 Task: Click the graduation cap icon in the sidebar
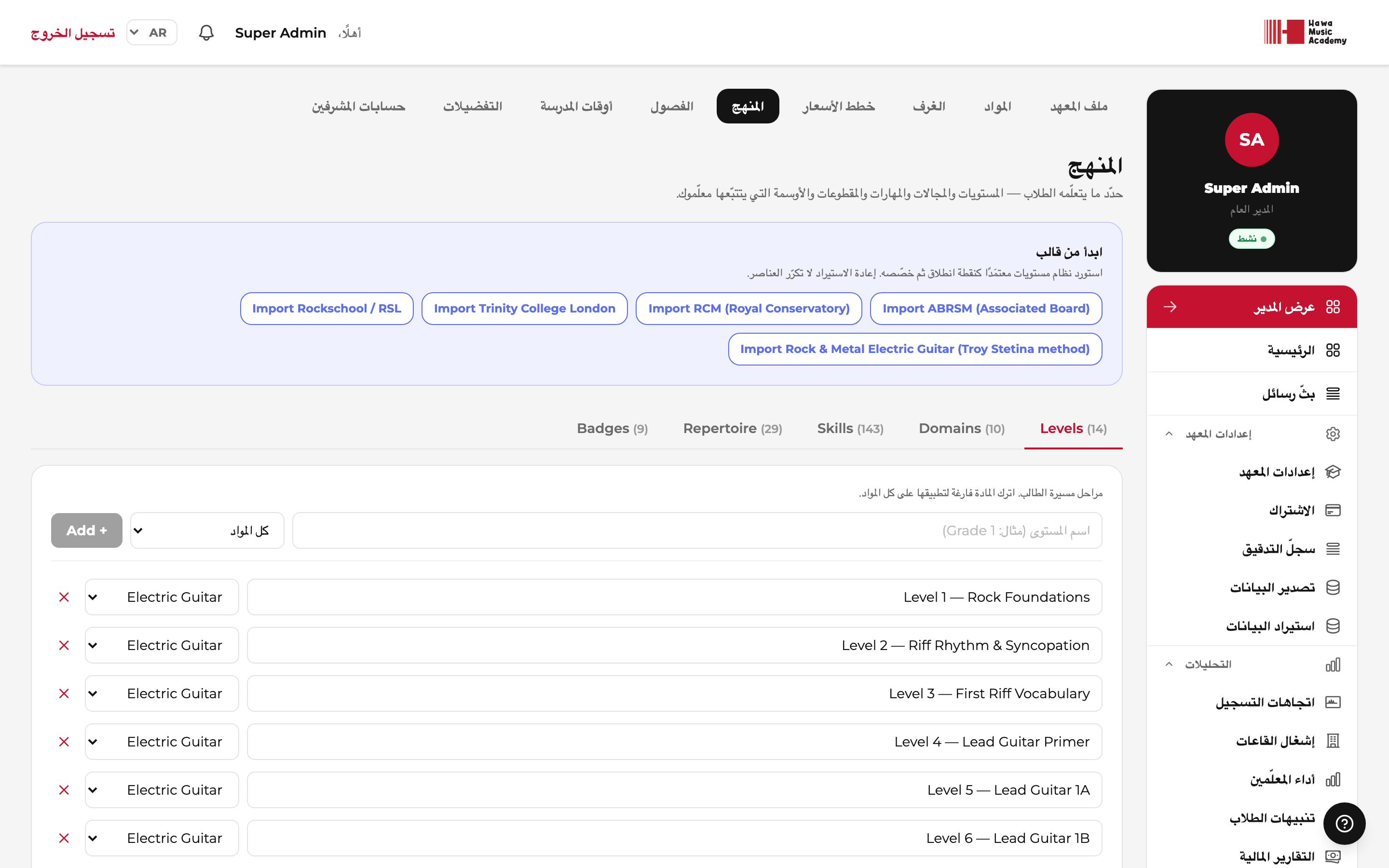1333,472
